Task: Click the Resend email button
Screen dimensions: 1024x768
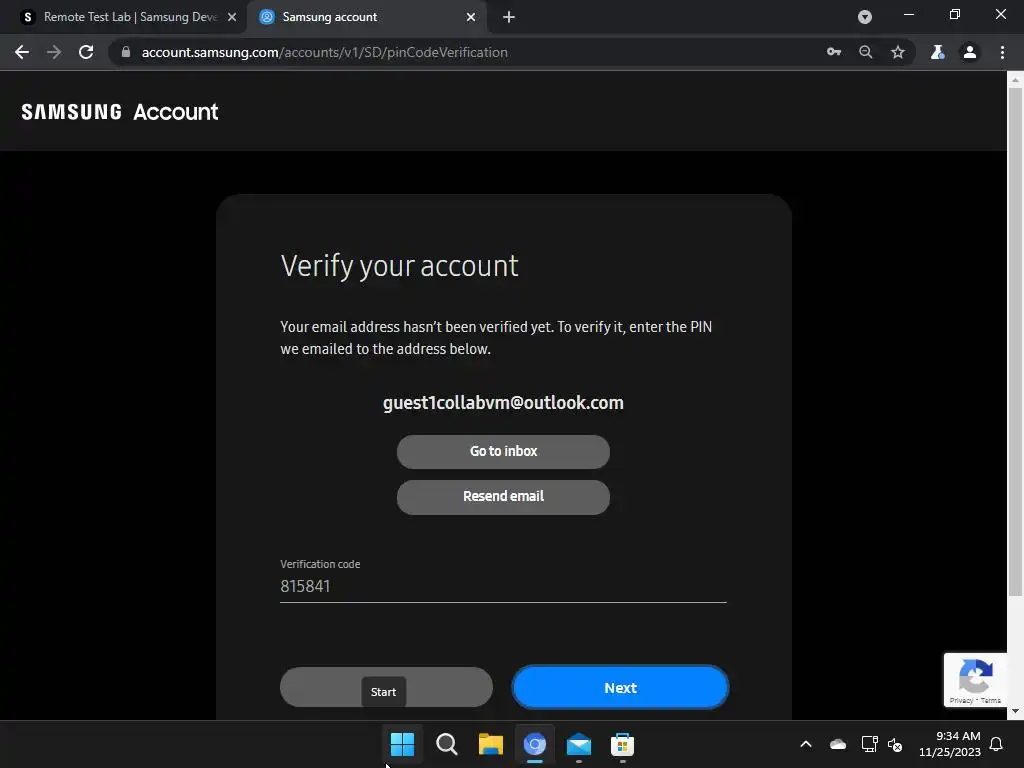Action: pyautogui.click(x=504, y=497)
